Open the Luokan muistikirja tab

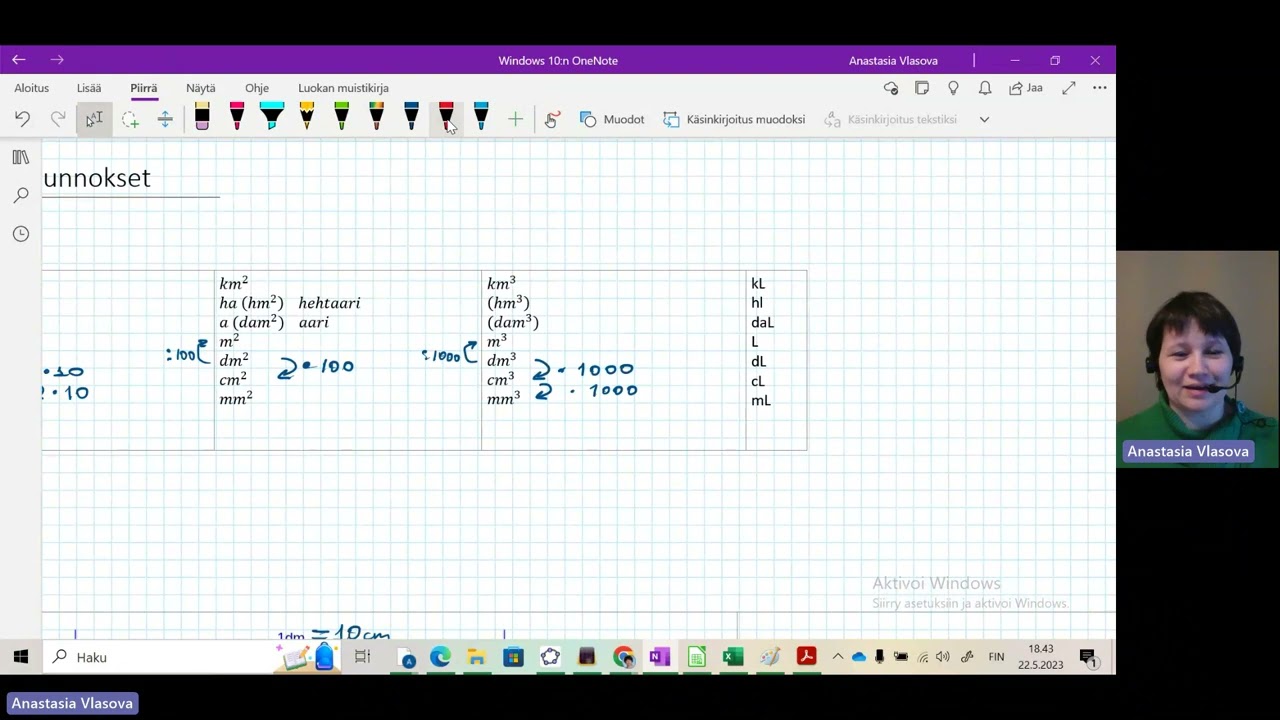tap(343, 88)
